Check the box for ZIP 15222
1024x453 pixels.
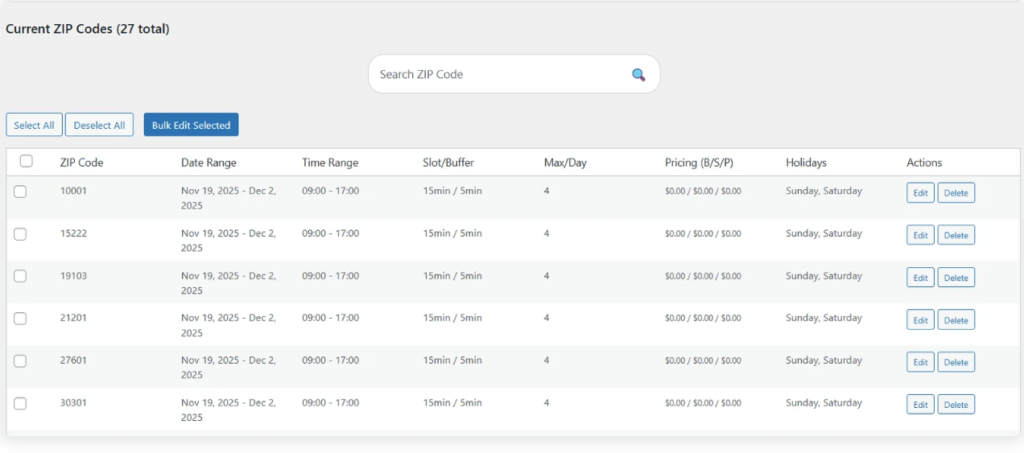pyautogui.click(x=20, y=234)
